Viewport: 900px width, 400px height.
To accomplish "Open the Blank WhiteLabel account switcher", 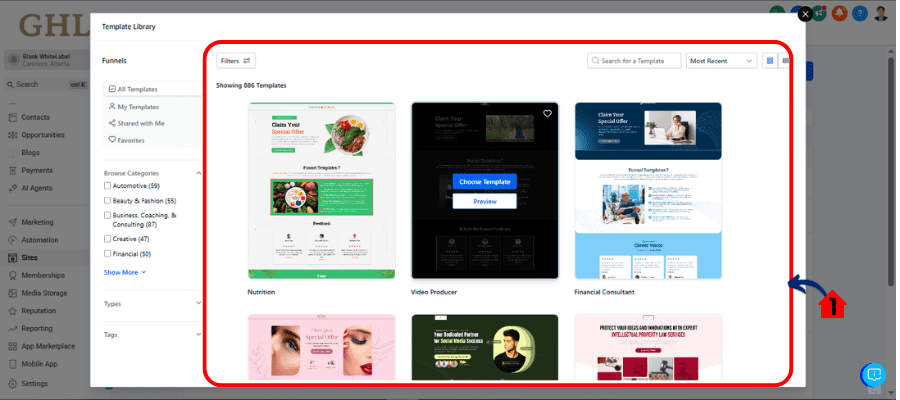I will pos(47,60).
